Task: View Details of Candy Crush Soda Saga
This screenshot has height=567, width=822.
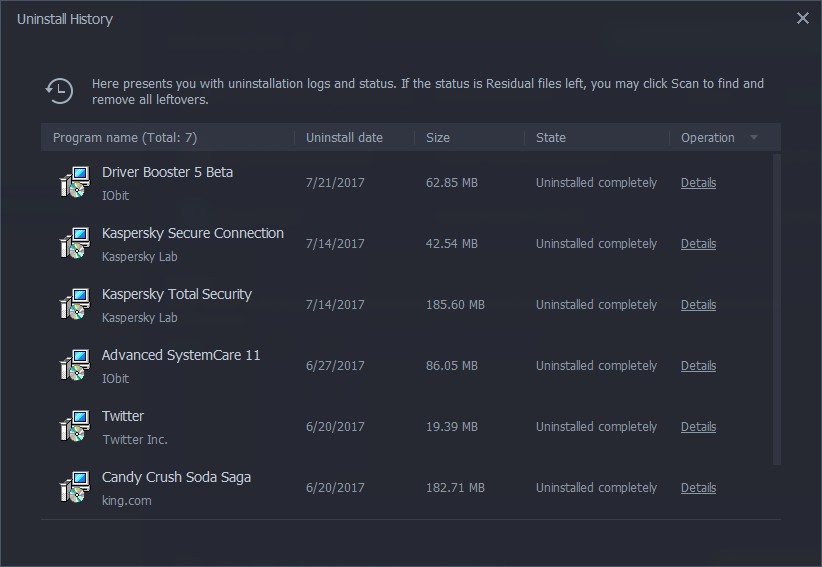Action: (698, 487)
